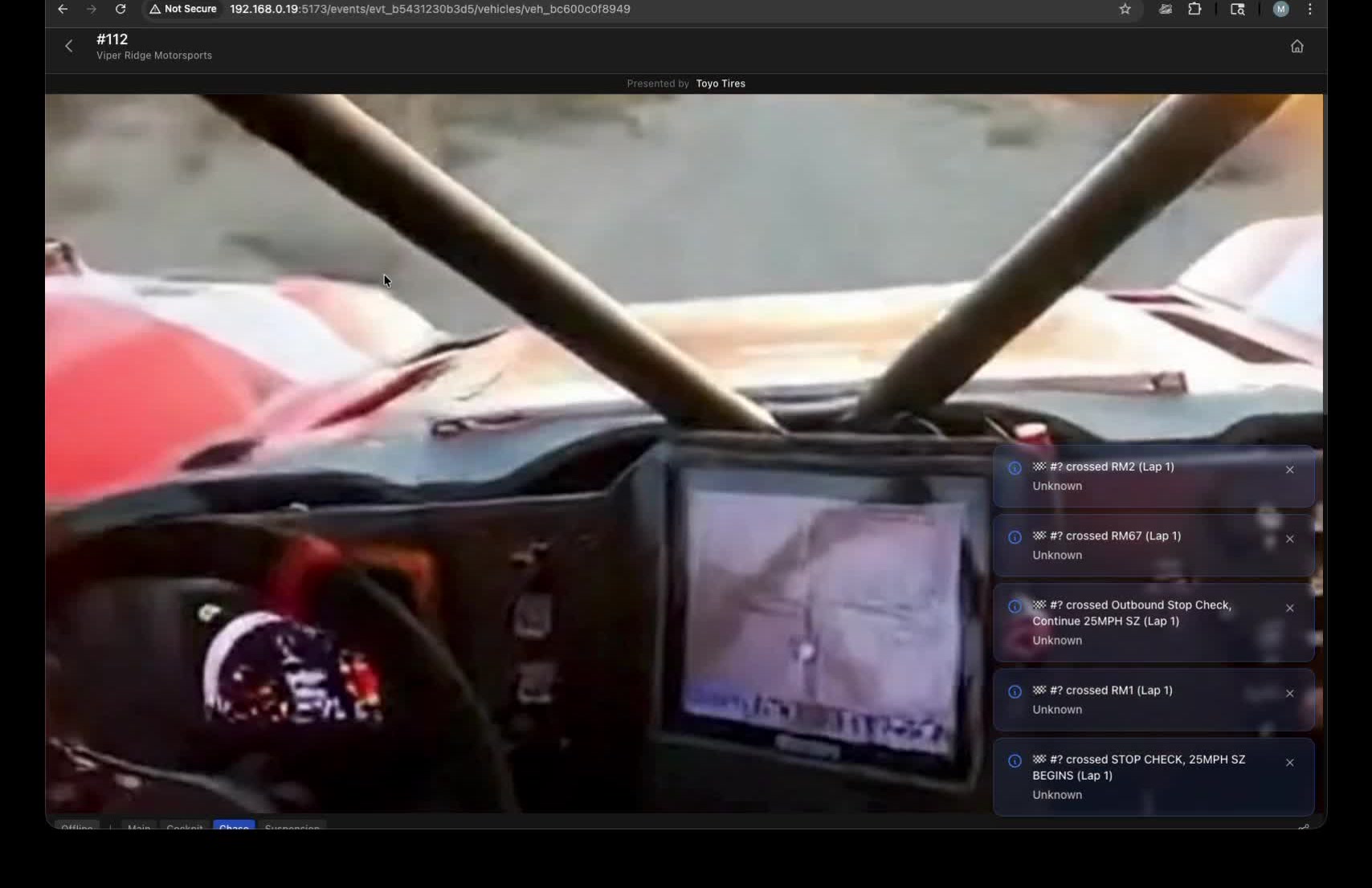Open the browser profile account menu
The image size is (1372, 888).
(1280, 9)
